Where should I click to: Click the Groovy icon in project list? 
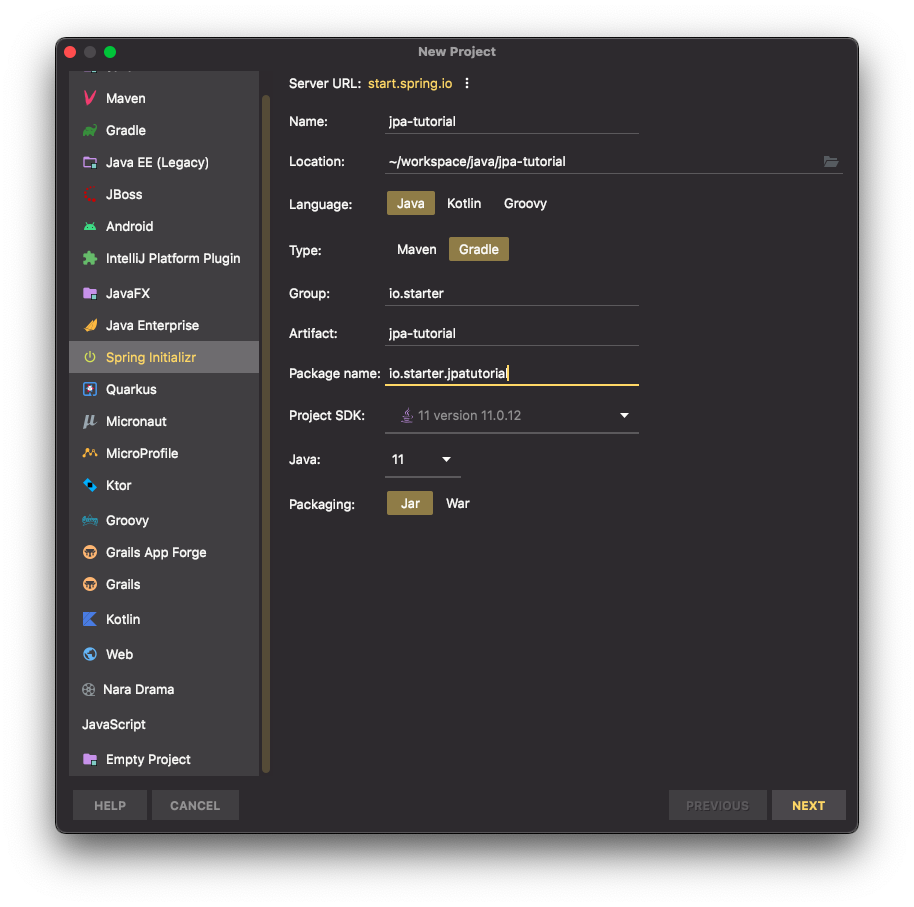coord(90,520)
